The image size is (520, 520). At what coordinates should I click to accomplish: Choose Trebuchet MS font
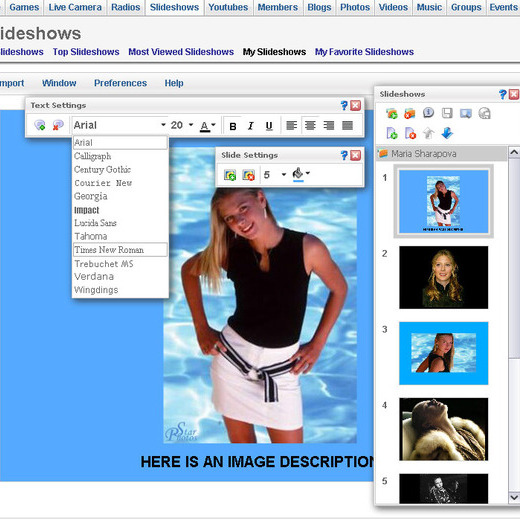click(x=120, y=263)
